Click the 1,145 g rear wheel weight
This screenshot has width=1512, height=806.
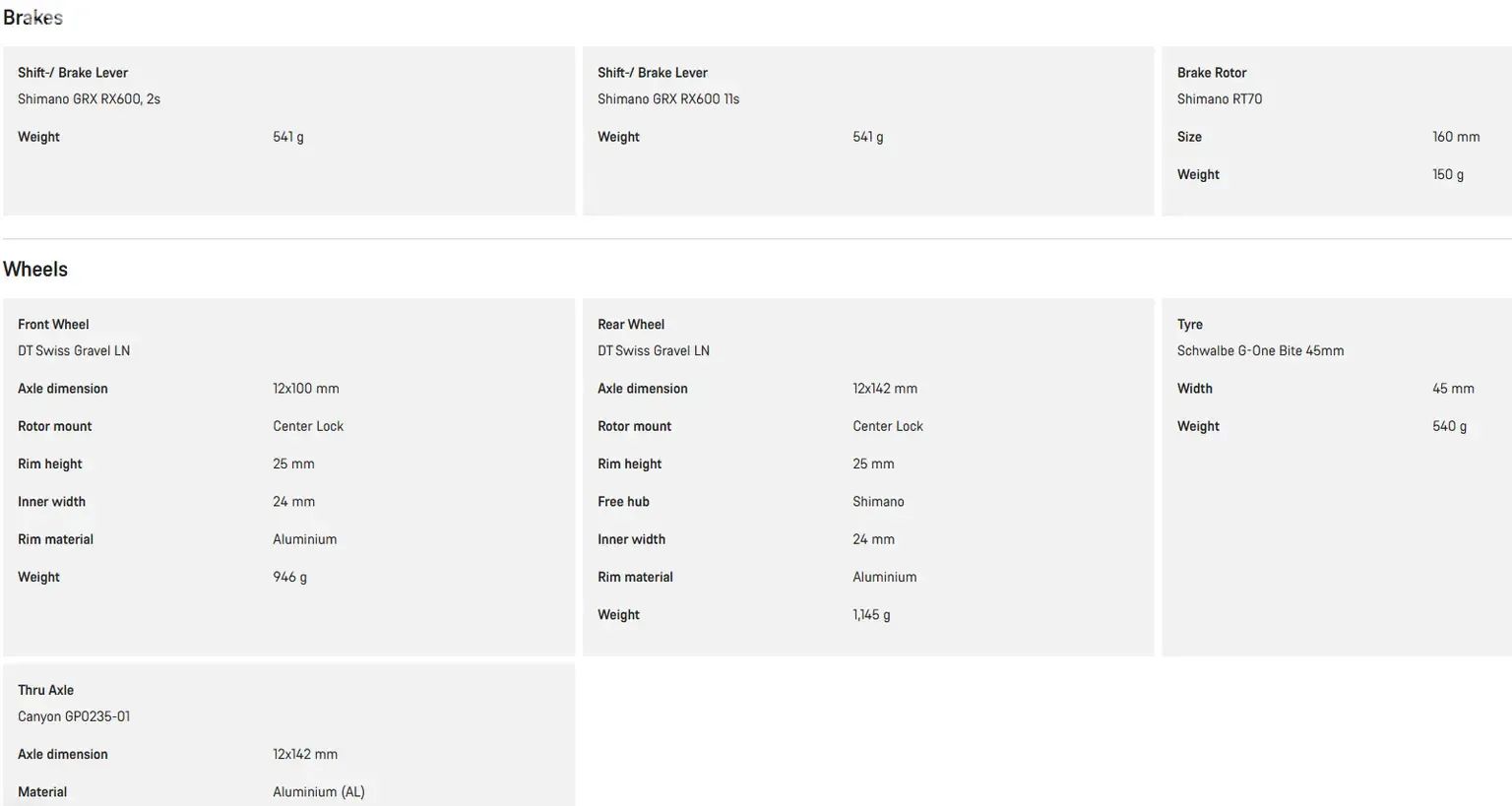871,615
